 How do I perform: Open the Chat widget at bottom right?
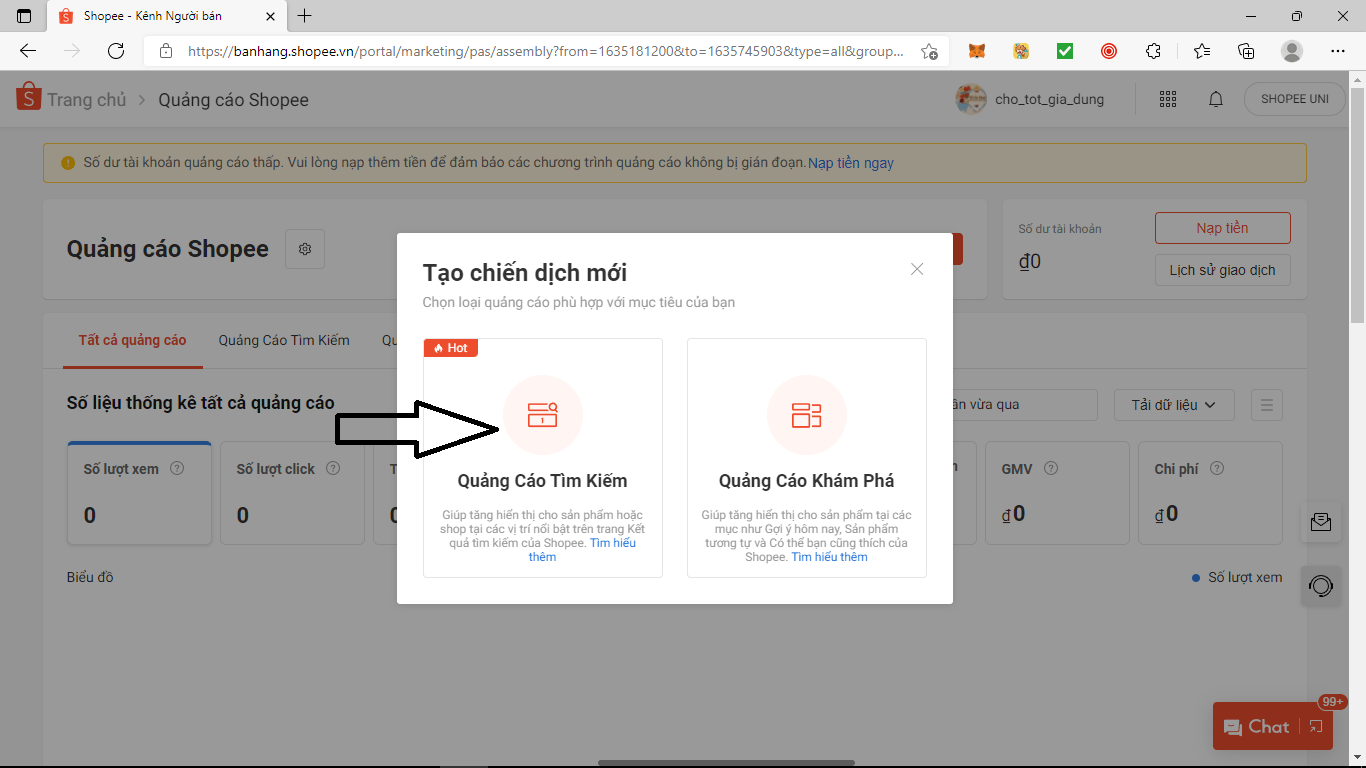coord(1267,726)
